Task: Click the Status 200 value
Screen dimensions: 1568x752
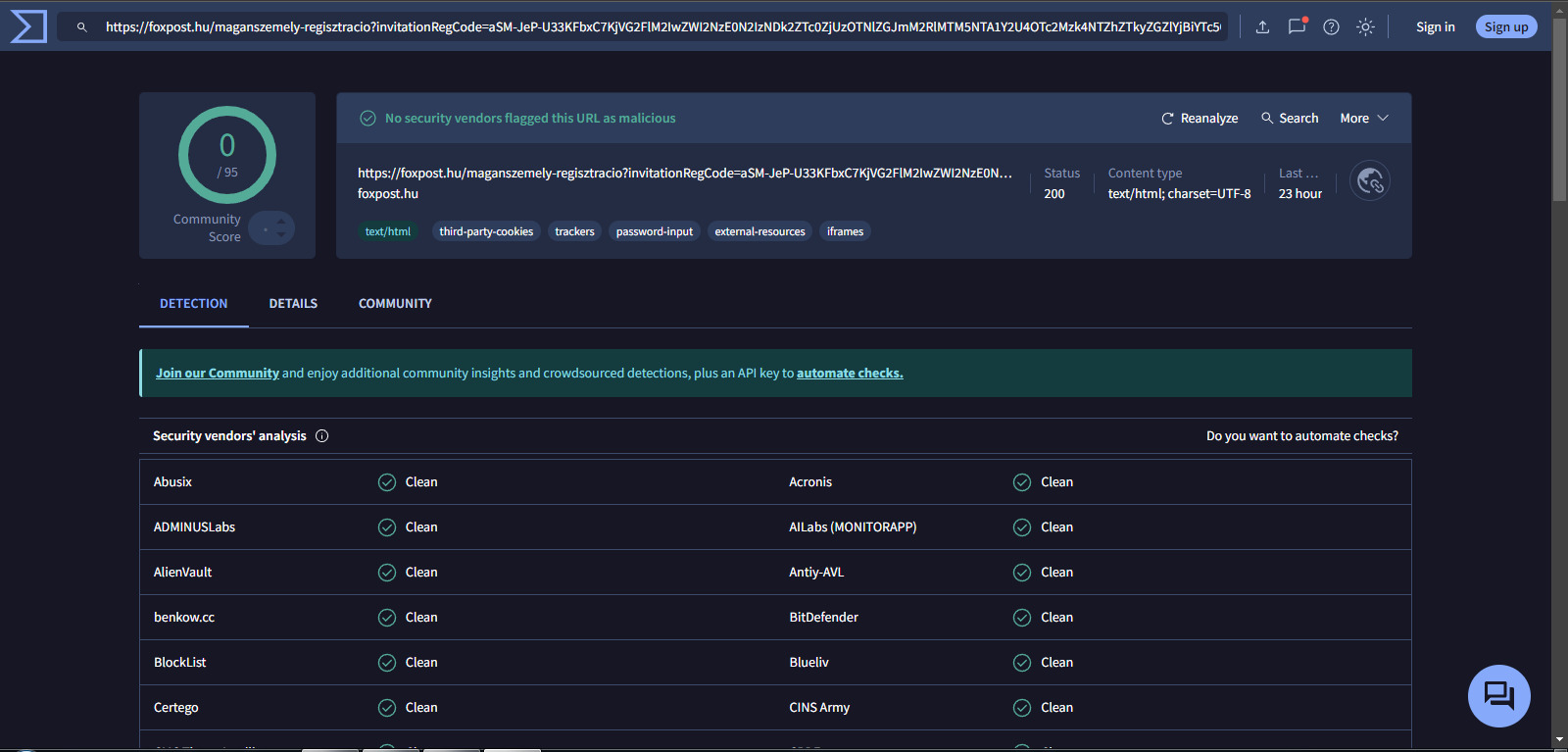Action: (x=1054, y=194)
